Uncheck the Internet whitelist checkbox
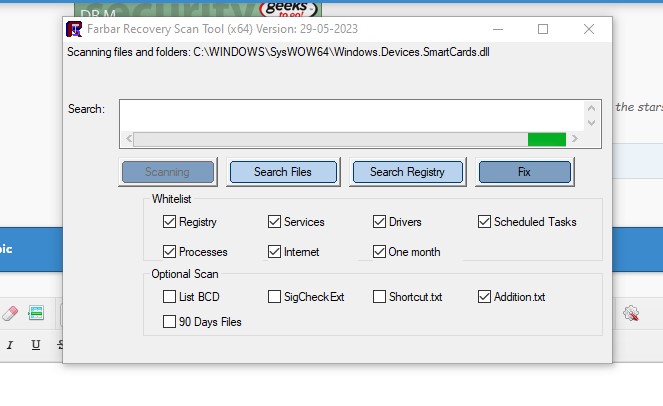663x406 pixels. 274,252
